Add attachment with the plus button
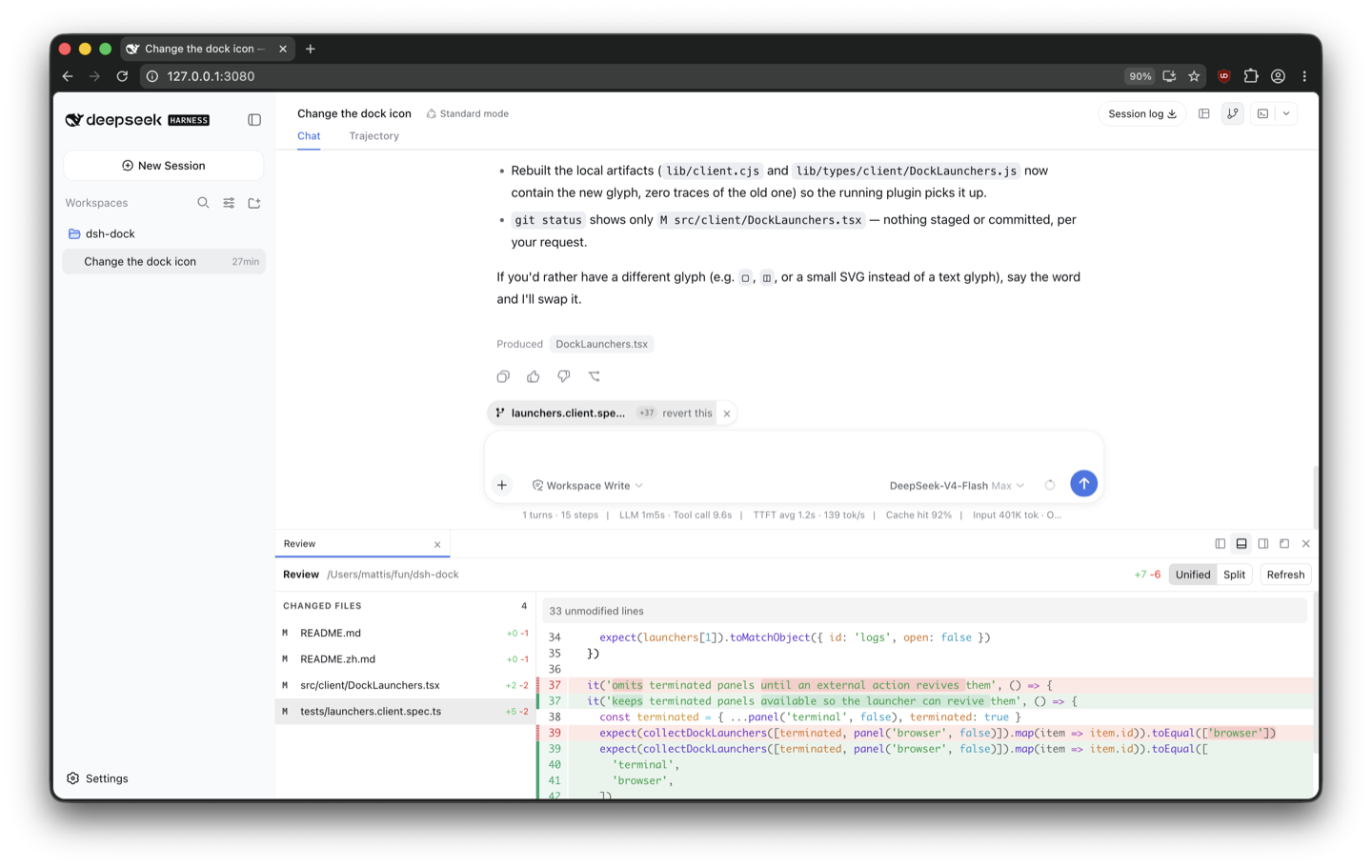Viewport: 1372px width, 868px height. coord(502,485)
